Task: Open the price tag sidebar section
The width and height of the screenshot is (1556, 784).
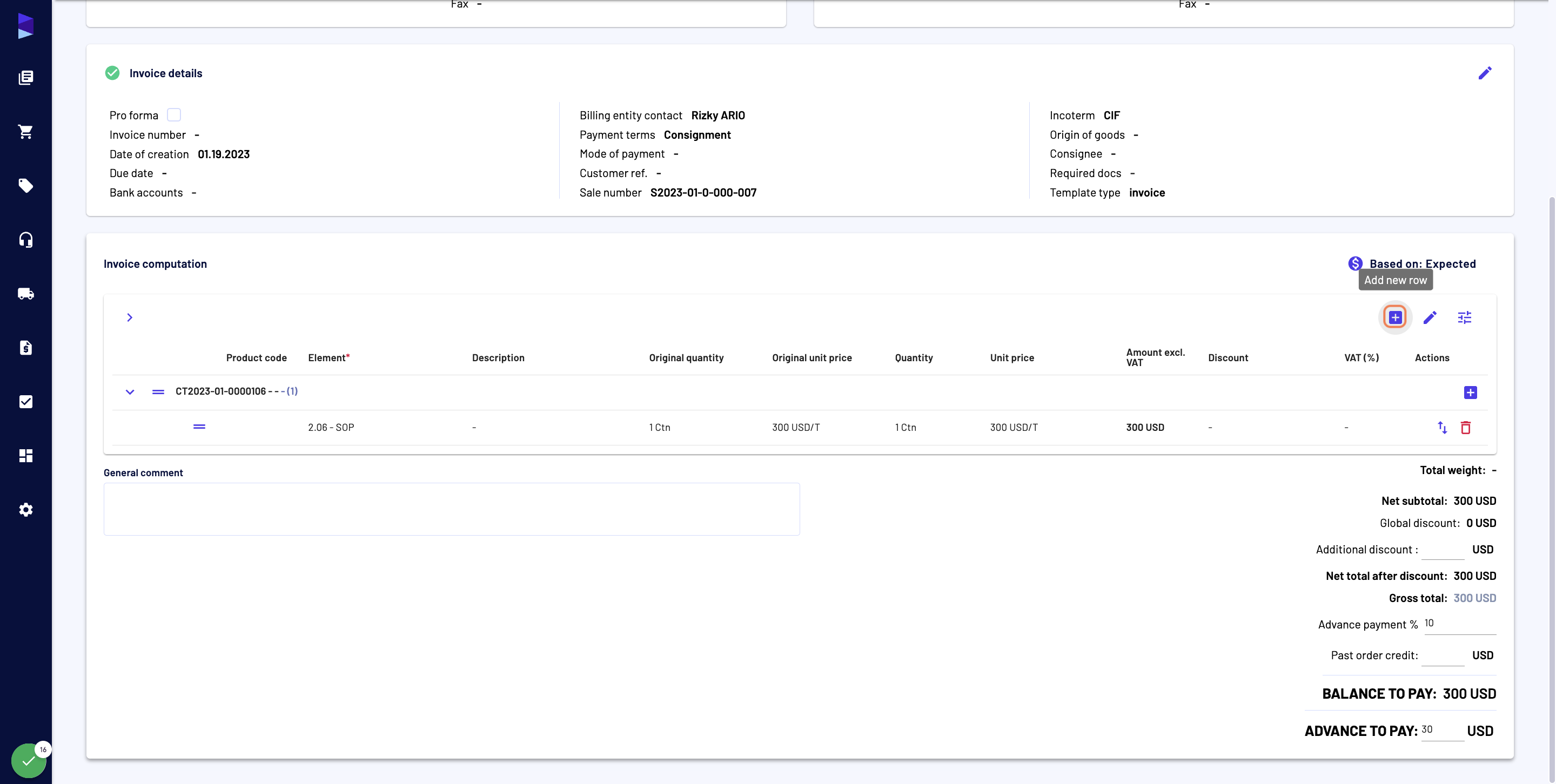Action: (25, 185)
